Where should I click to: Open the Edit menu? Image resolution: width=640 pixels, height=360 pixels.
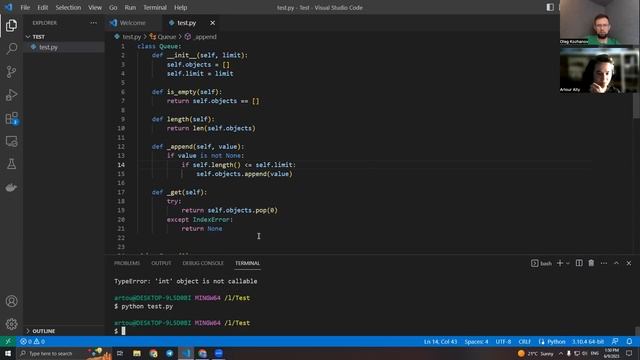click(x=42, y=7)
